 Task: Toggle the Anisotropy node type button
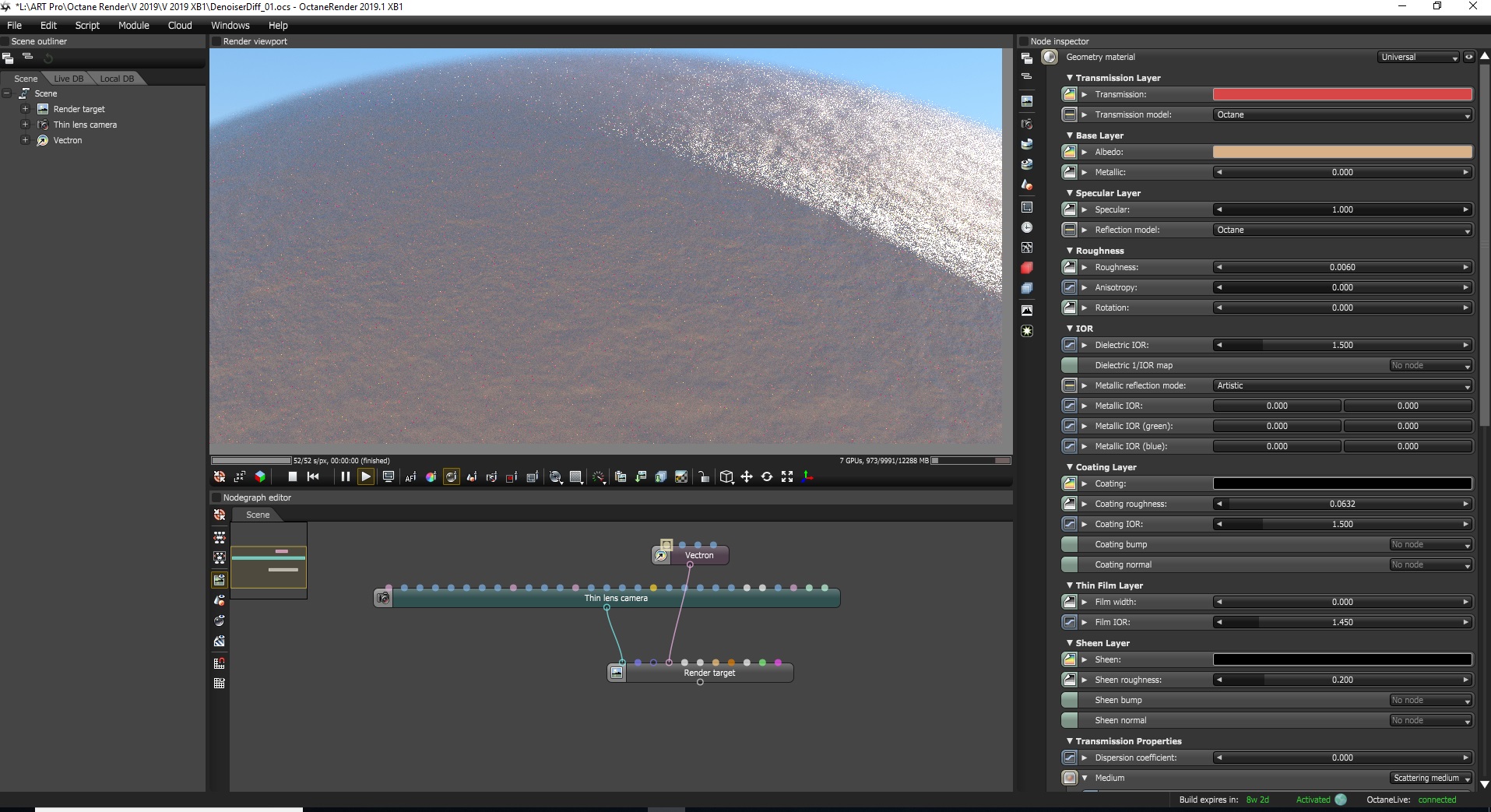click(x=1070, y=287)
